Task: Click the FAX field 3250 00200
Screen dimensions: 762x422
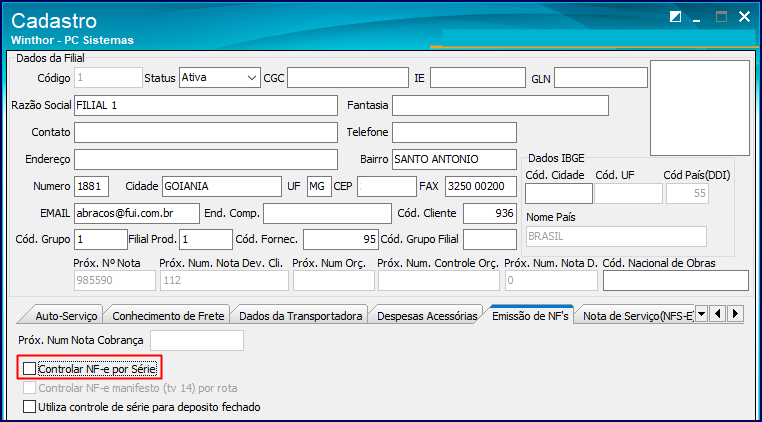Action: 481,187
